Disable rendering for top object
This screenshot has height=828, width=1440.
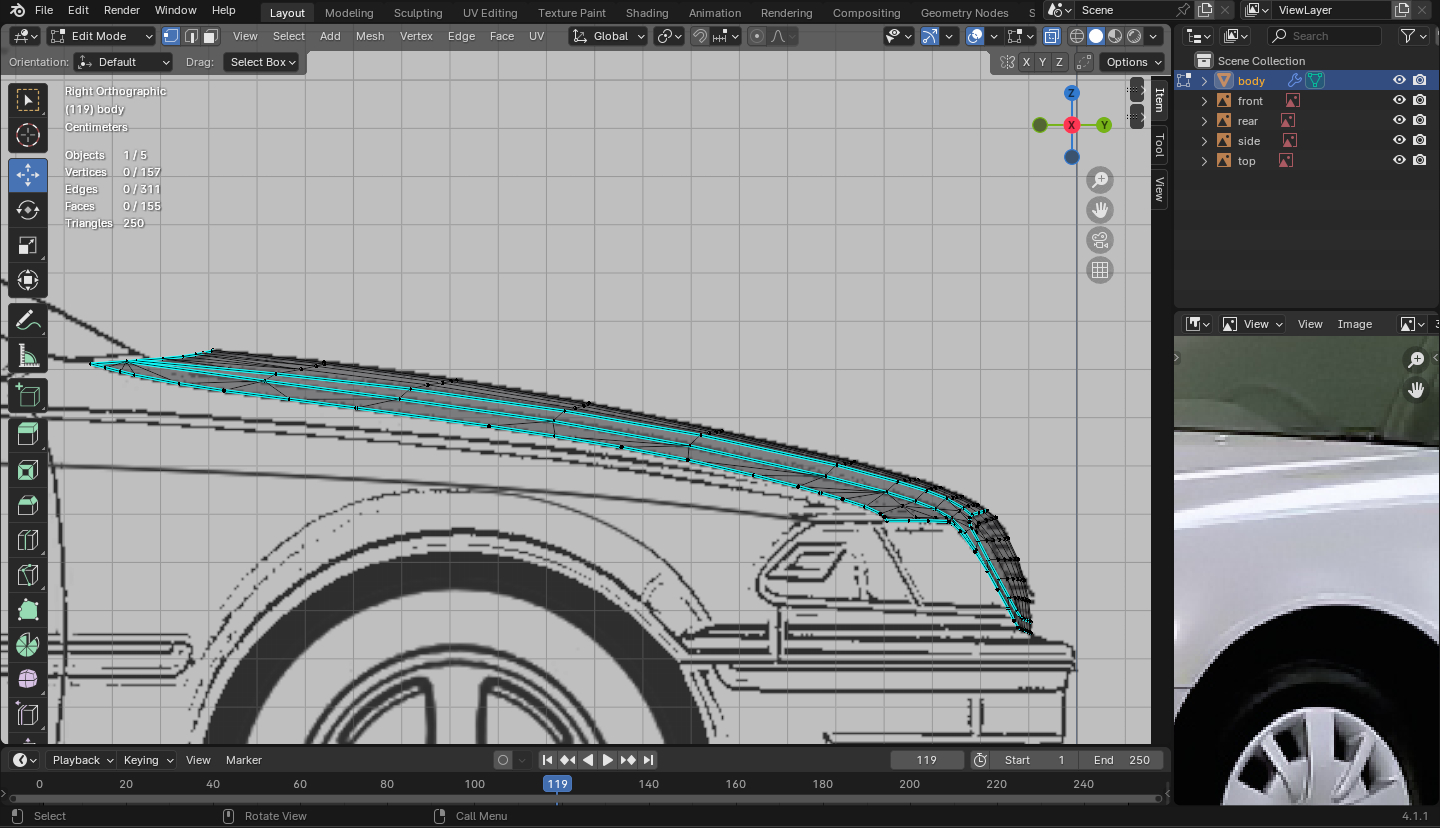[x=1420, y=161]
